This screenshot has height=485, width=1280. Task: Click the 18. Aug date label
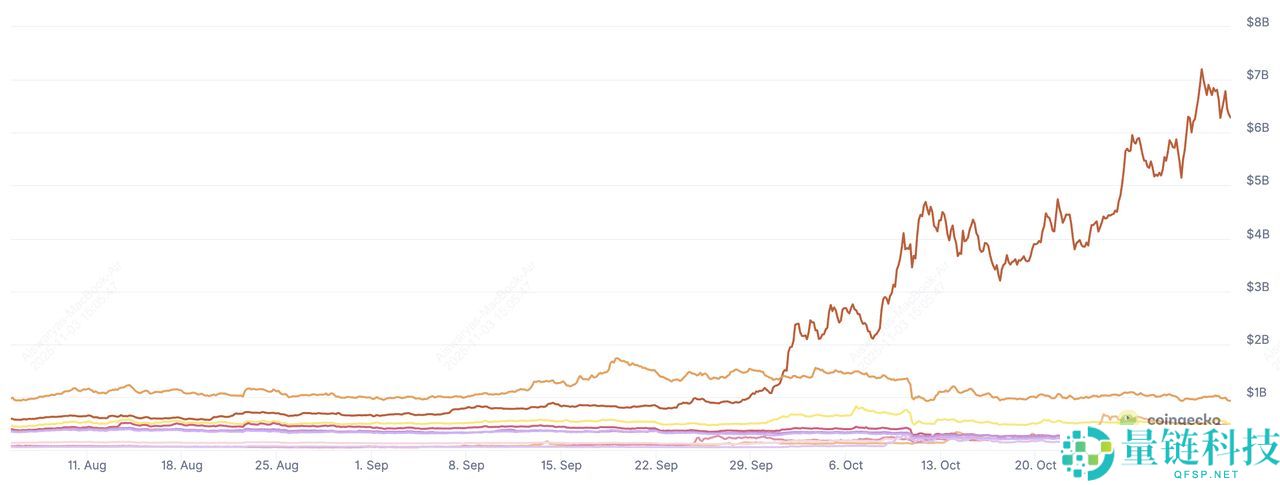click(x=182, y=465)
